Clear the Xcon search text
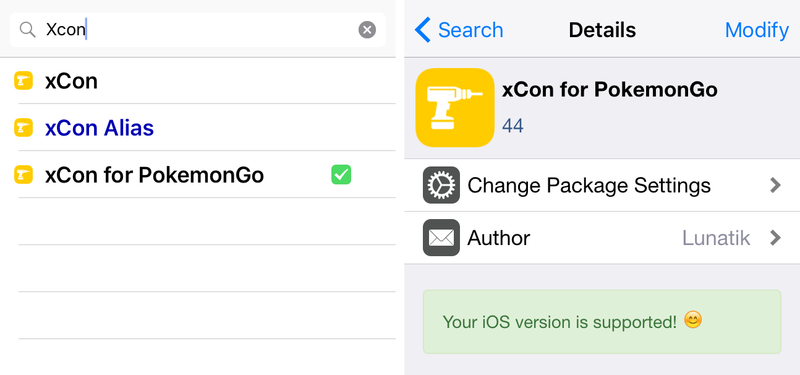 [x=367, y=30]
